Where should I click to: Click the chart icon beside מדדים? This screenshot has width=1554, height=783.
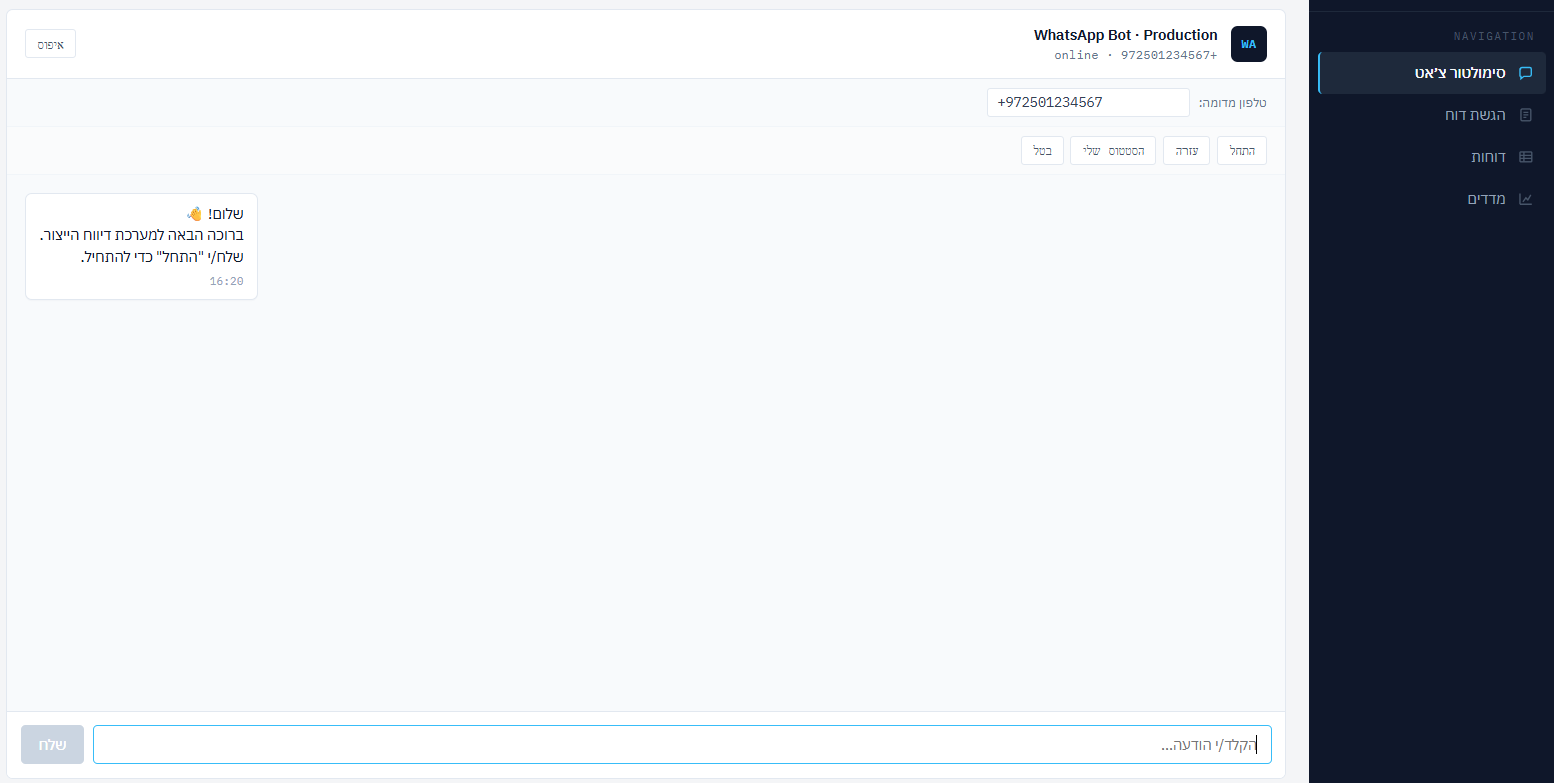(x=1525, y=199)
